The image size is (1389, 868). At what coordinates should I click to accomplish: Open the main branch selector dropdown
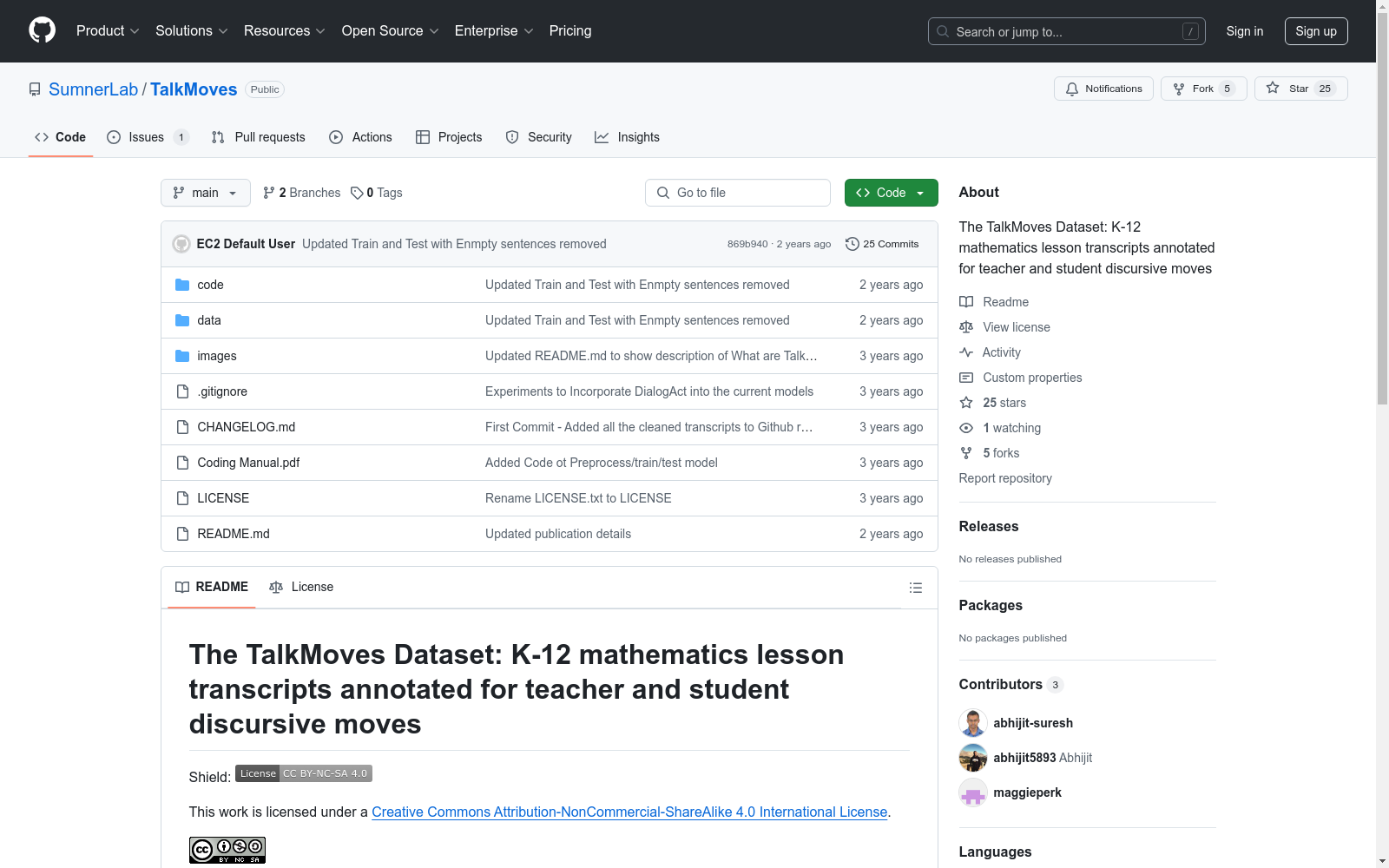[x=206, y=193]
